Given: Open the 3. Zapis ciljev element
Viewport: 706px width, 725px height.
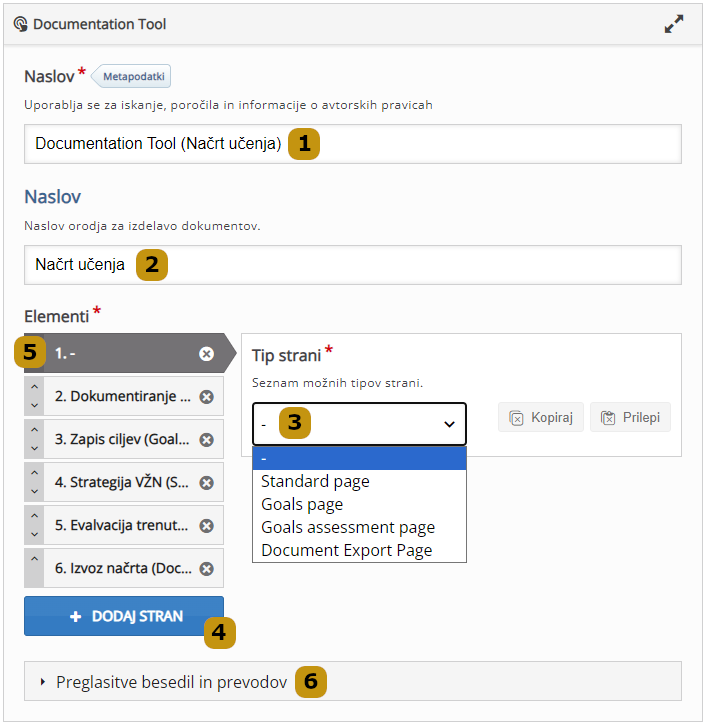Looking at the screenshot, I should point(122,439).
